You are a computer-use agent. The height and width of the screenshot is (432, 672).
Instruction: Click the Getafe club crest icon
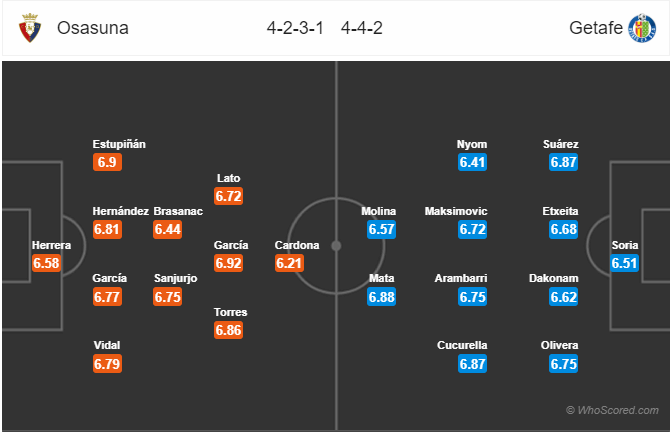pyautogui.click(x=642, y=28)
